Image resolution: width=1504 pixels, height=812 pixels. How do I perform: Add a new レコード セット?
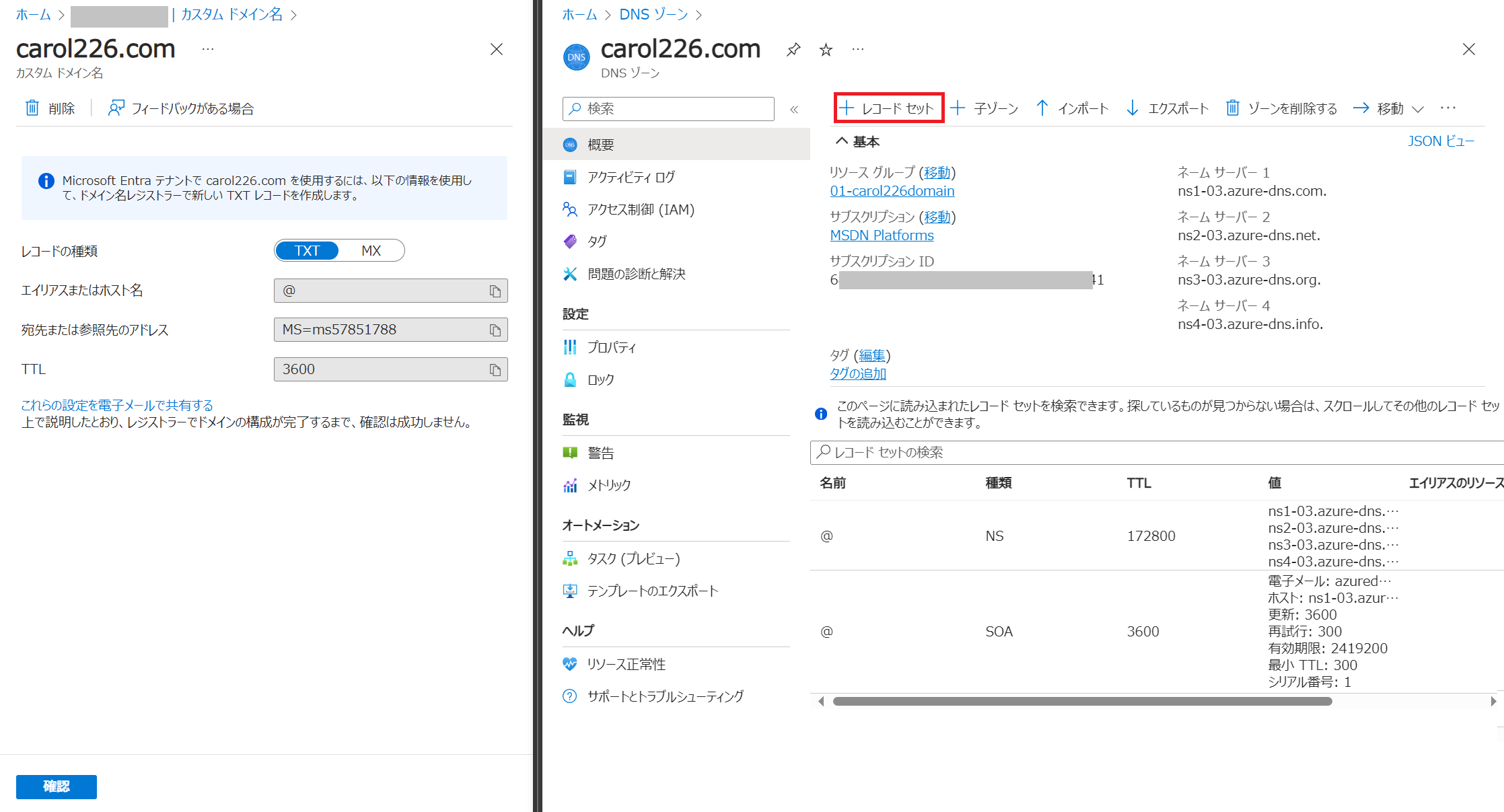(x=888, y=108)
